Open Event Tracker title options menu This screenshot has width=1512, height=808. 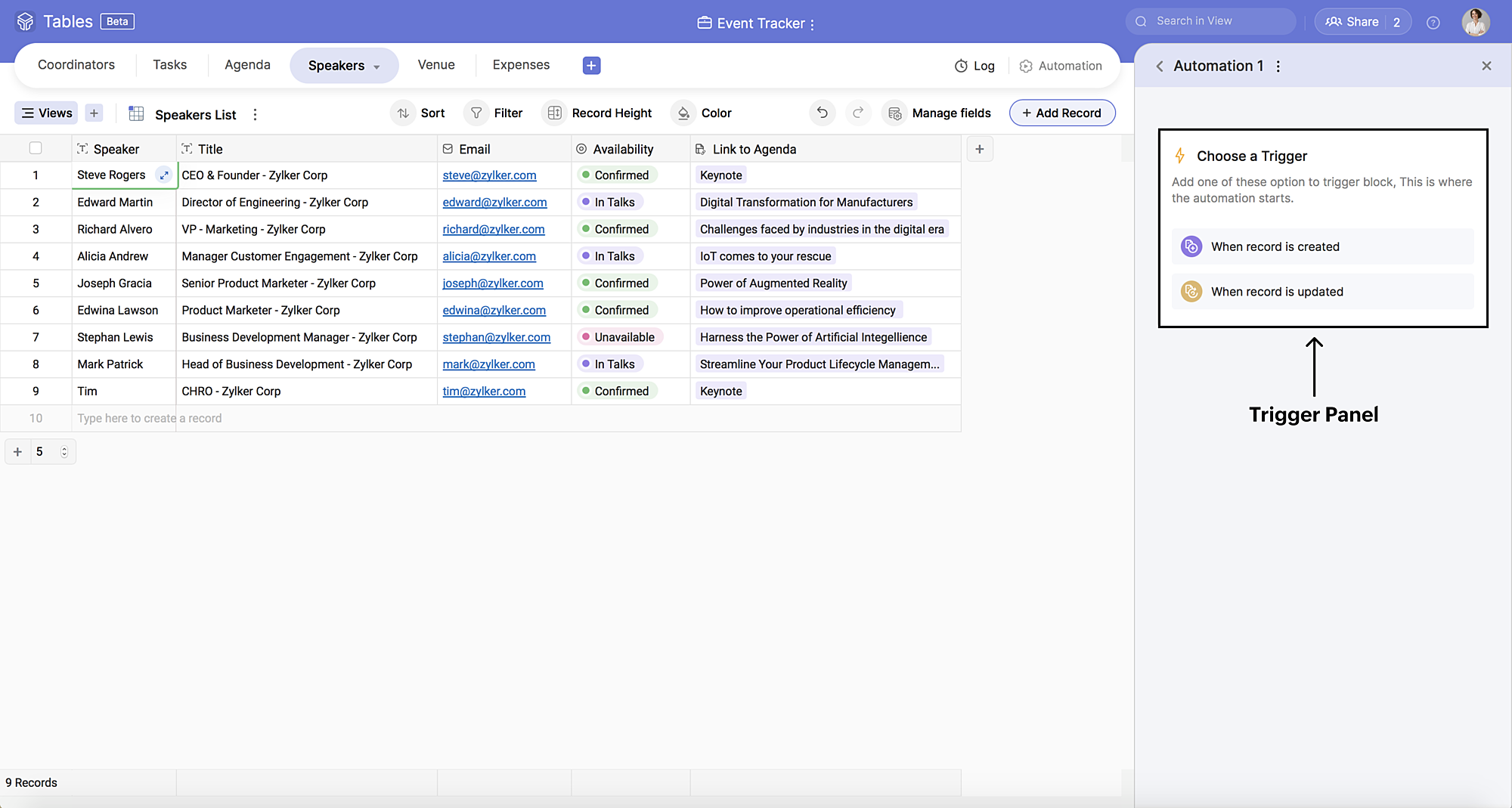813,25
